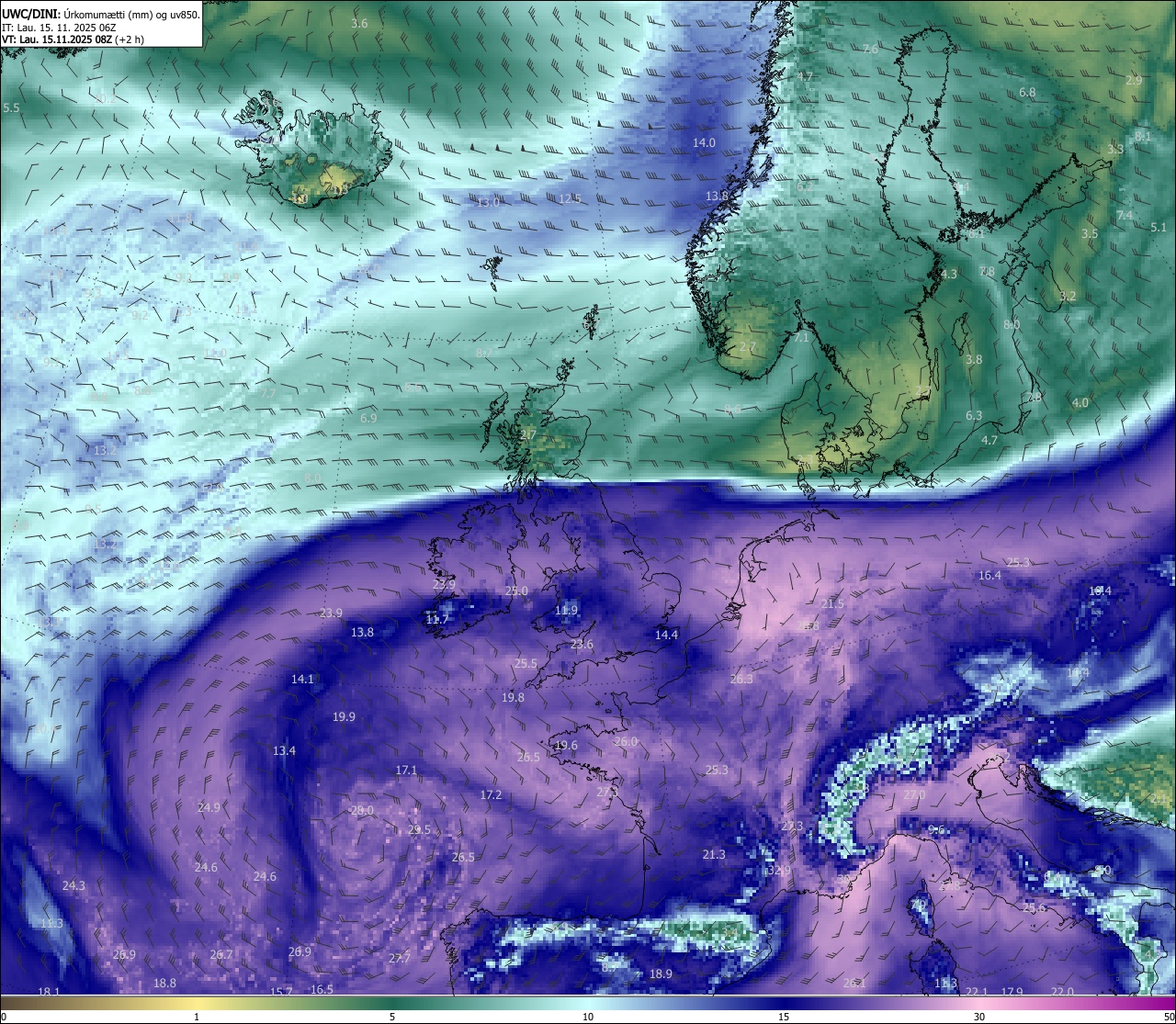Image resolution: width=1176 pixels, height=1024 pixels.
Task: Click the 3.5 value on the map
Action: click(x=1090, y=233)
